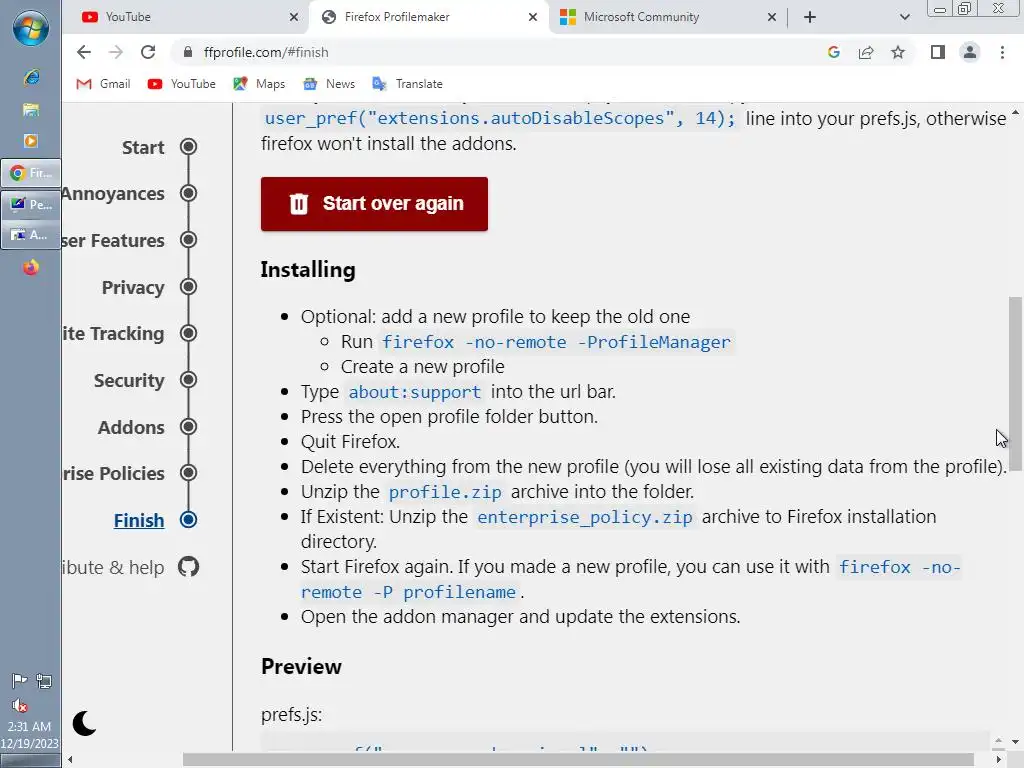
Task: Click the vertical page scrollbar thumb
Action: tap(1015, 383)
